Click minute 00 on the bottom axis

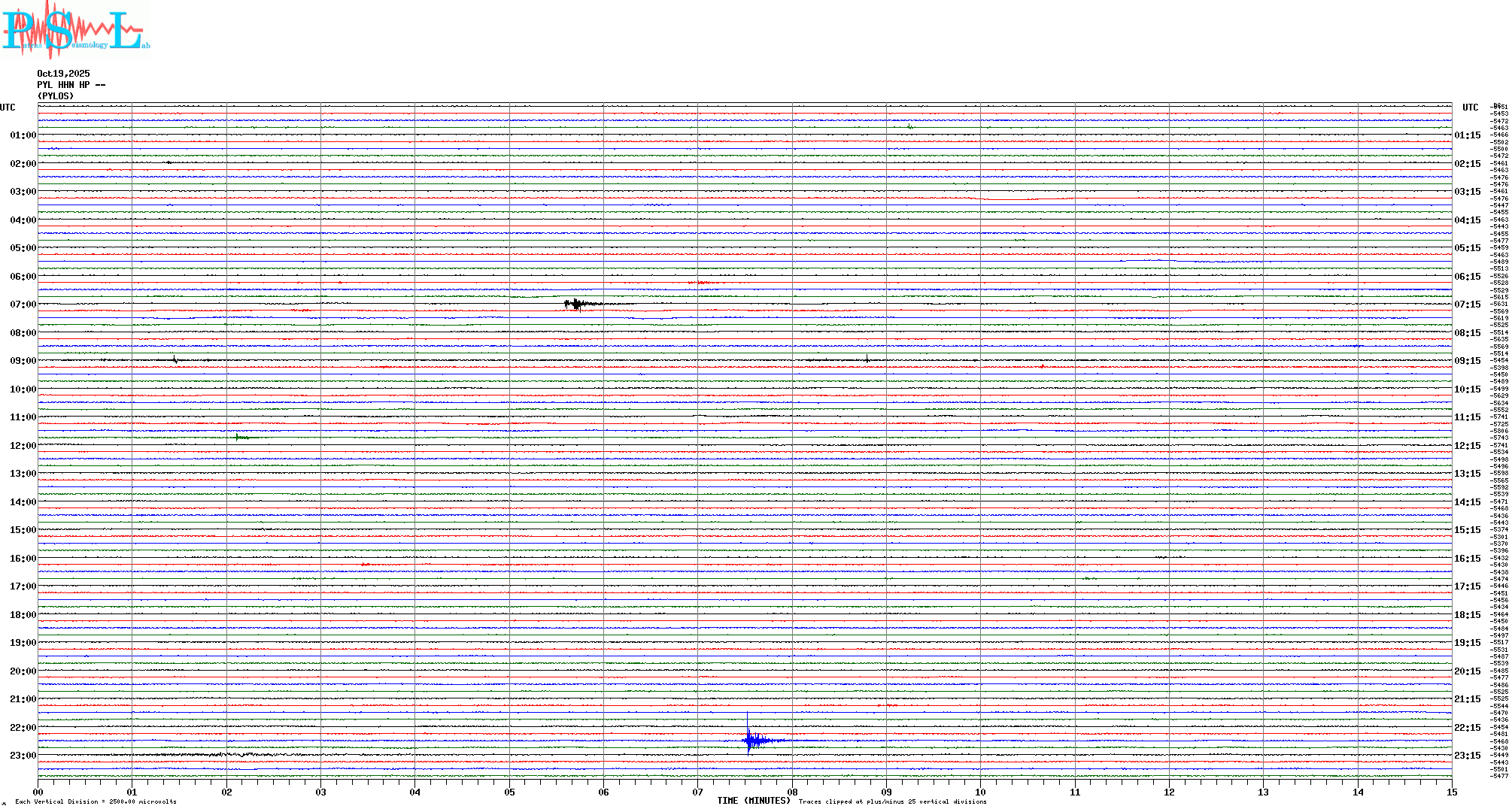[38, 792]
